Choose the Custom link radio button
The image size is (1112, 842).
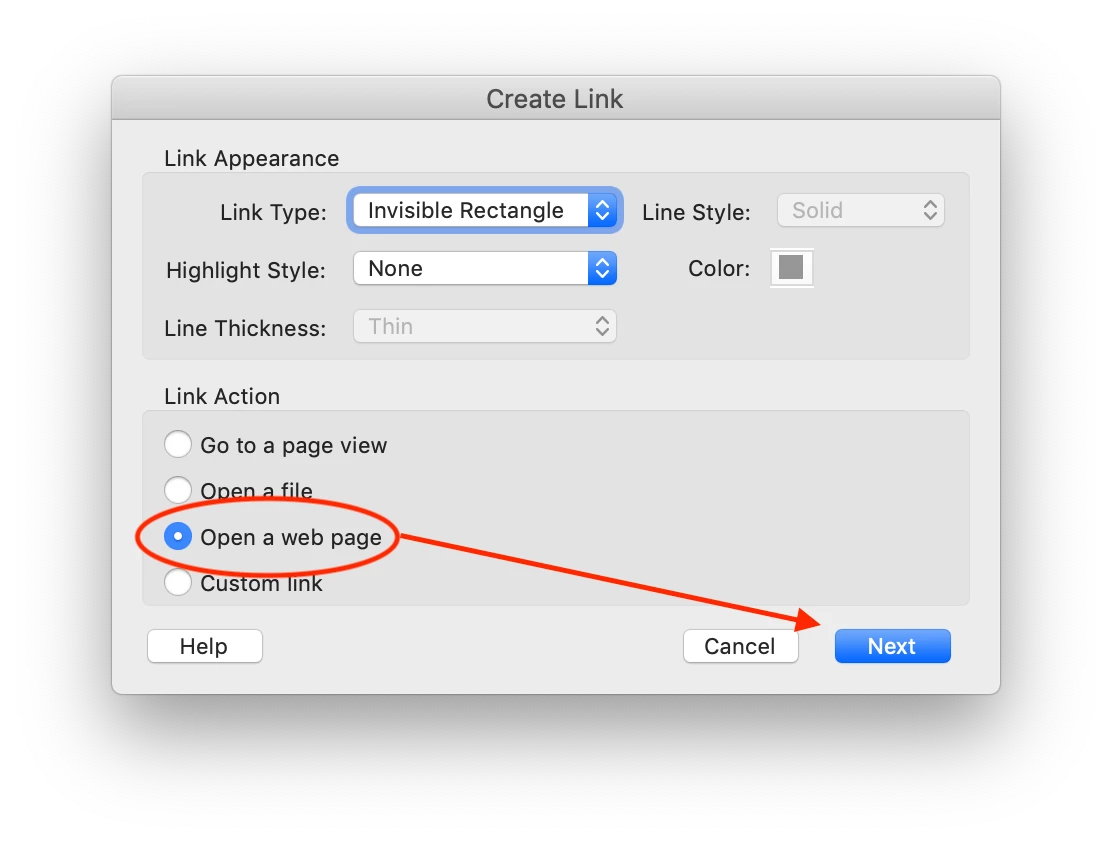(177, 582)
